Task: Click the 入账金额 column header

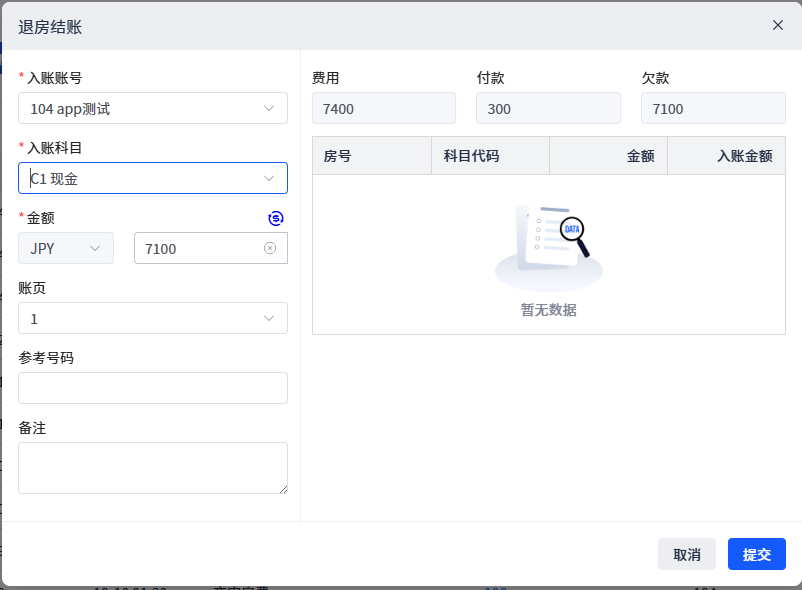Action: [726, 156]
